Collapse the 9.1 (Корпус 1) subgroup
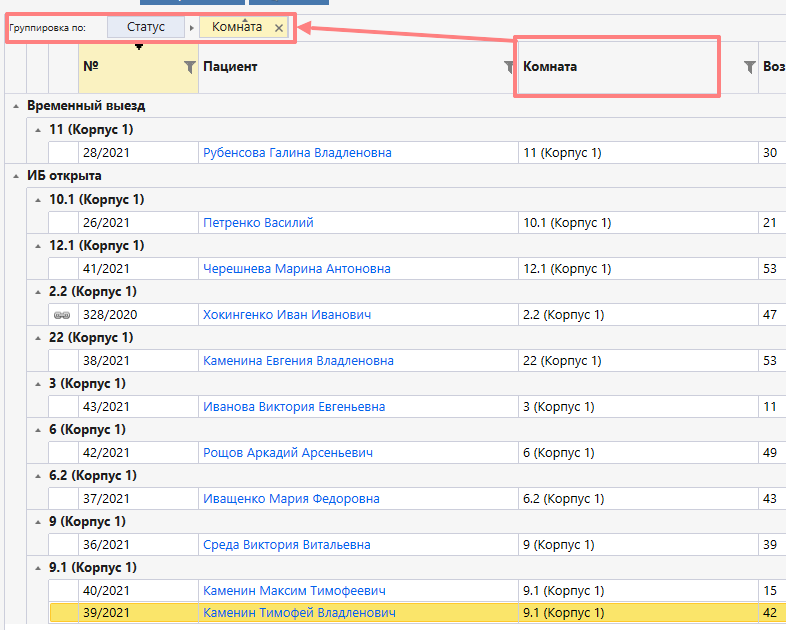 coord(38,568)
